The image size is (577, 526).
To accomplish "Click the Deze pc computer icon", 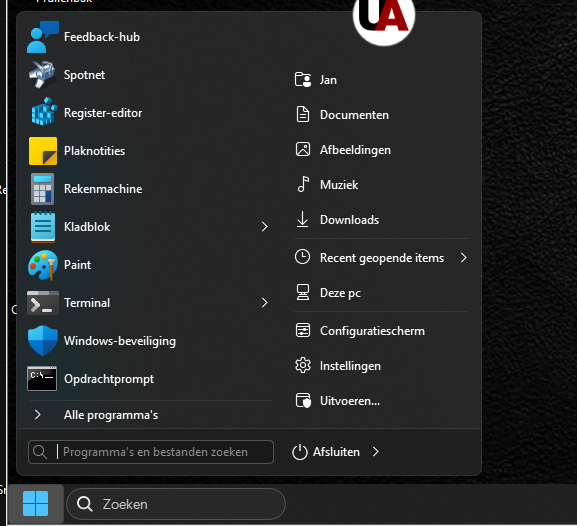I will [x=303, y=293].
